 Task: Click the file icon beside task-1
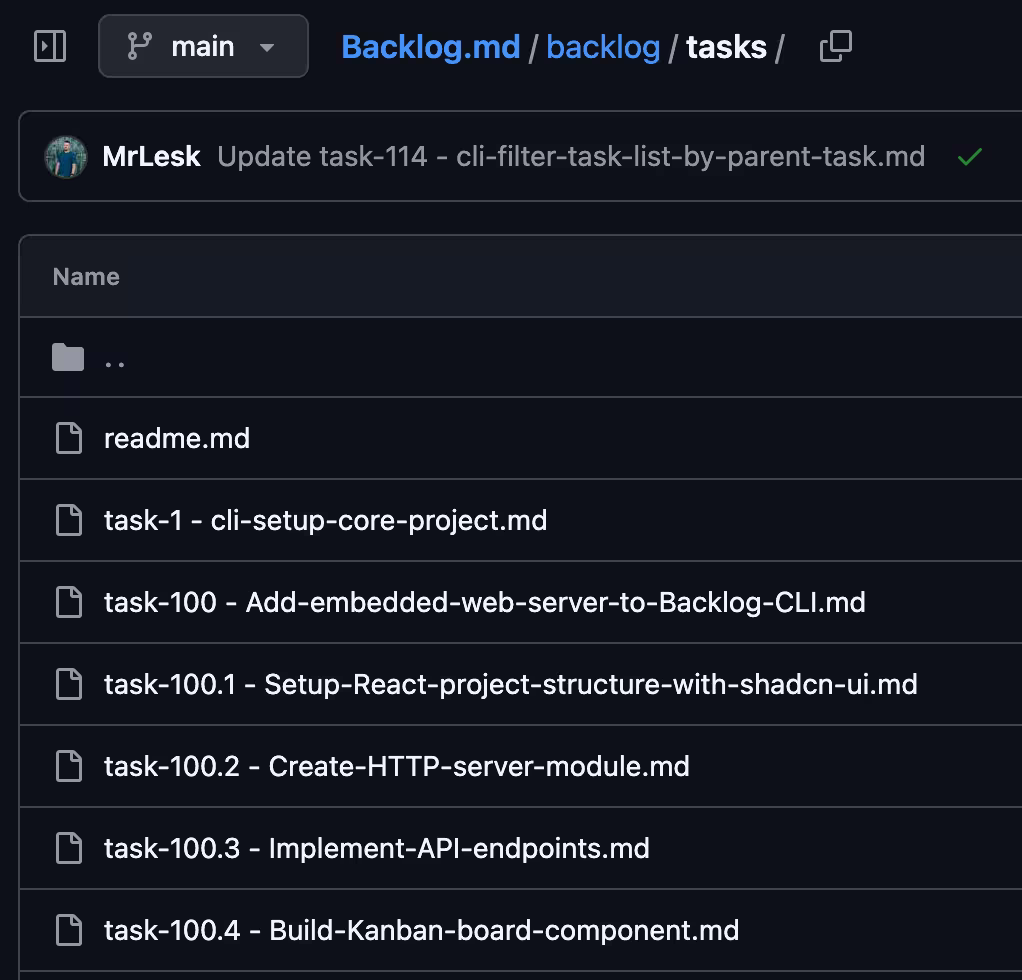tap(68, 520)
